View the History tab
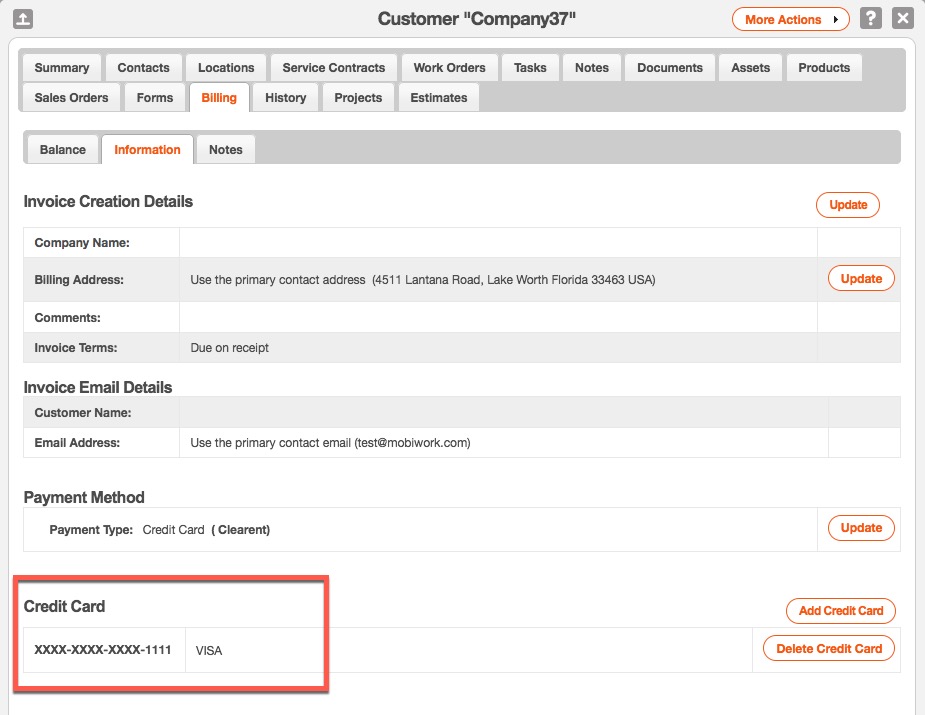 click(285, 98)
